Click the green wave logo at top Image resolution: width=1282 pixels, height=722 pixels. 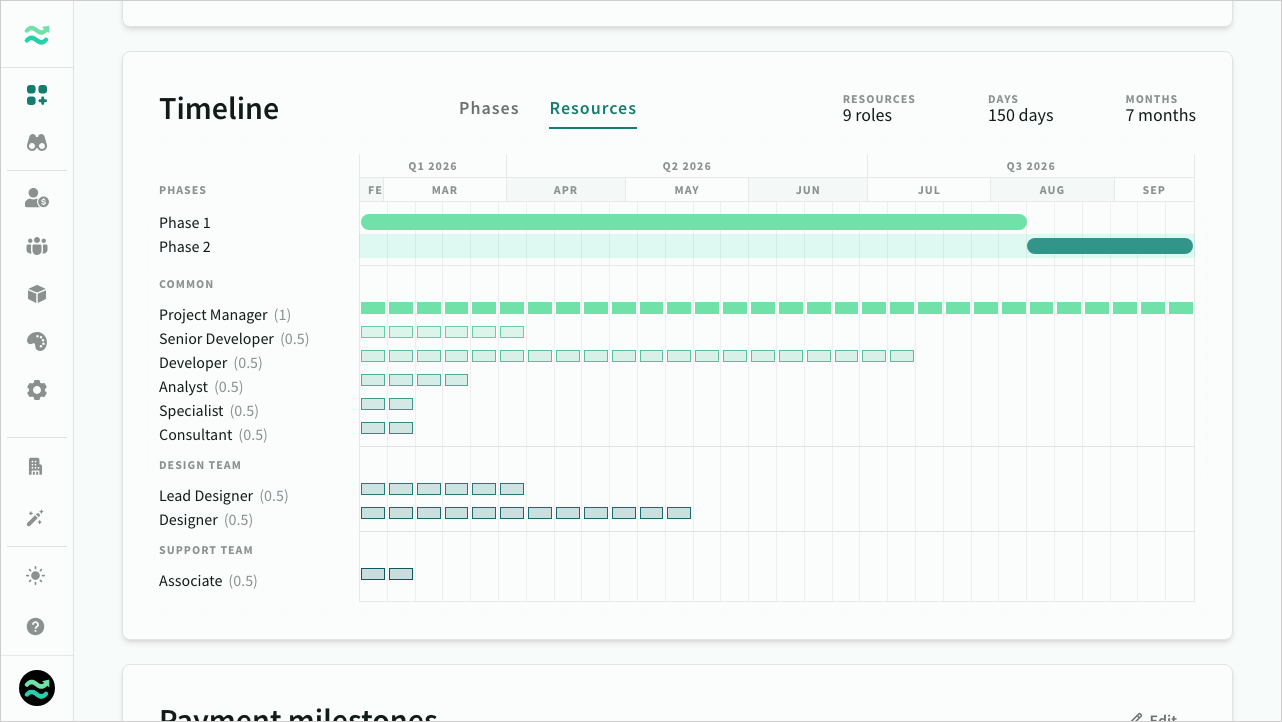click(x=37, y=35)
